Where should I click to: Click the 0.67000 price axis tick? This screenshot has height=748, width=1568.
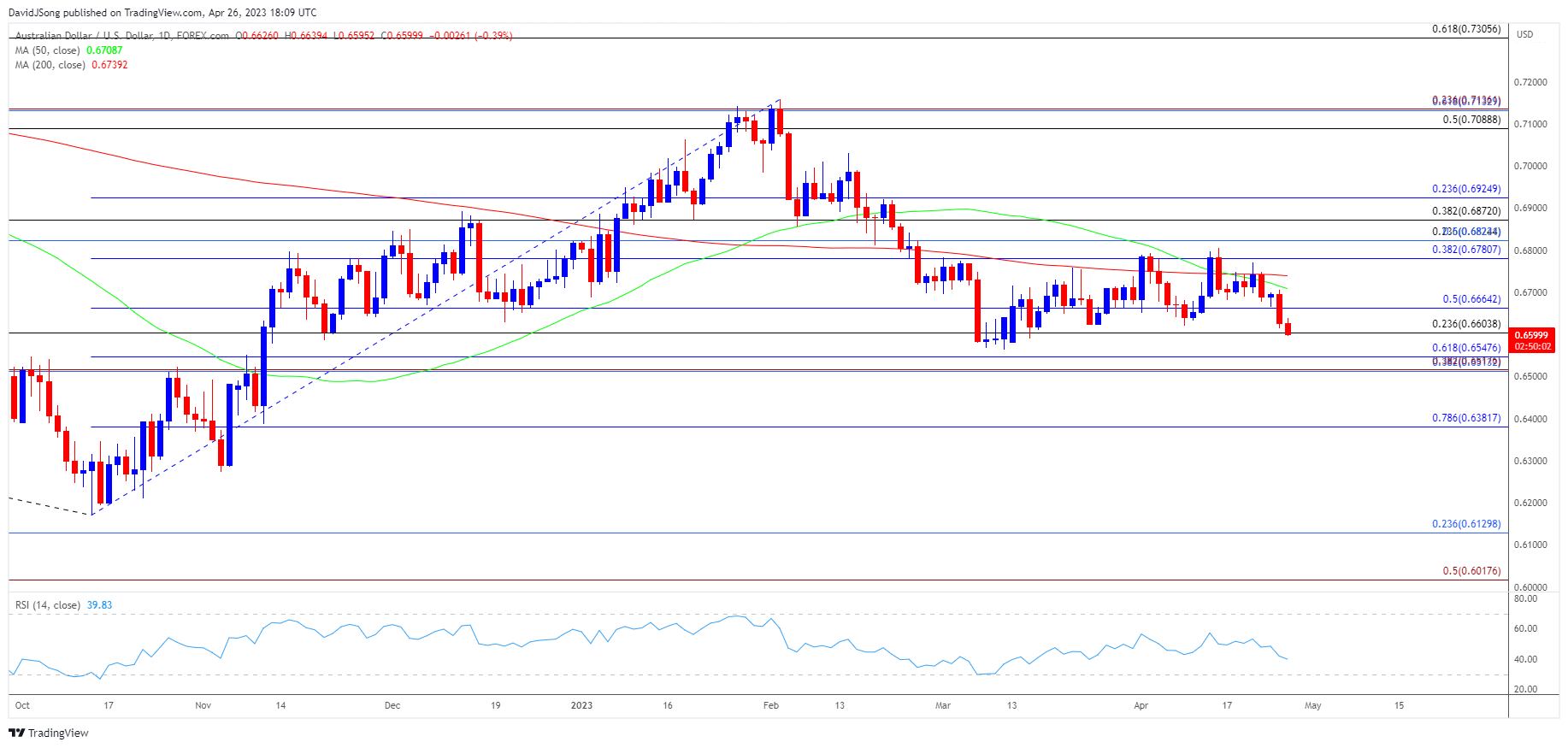pyautogui.click(x=1530, y=292)
